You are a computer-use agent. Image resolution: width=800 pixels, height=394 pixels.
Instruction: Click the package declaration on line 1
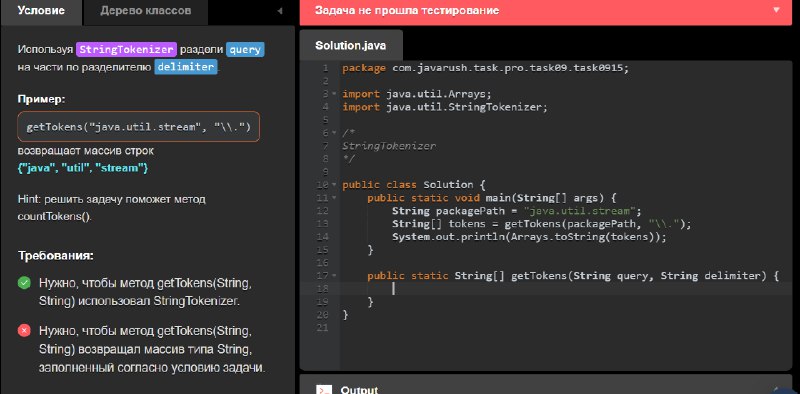click(x=486, y=68)
